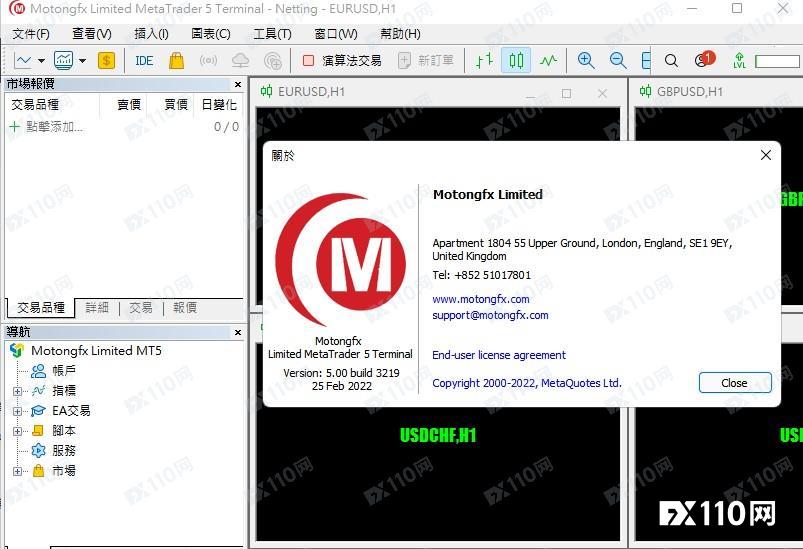Zoom out the chart with magnifier minus
Viewport: 803px width, 549px height.
tap(618, 60)
